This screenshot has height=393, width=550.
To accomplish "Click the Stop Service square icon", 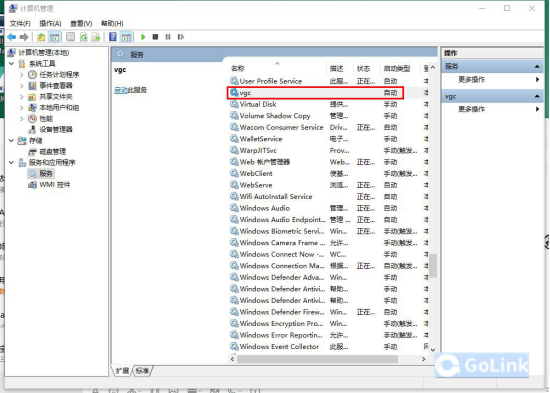I will 155,37.
